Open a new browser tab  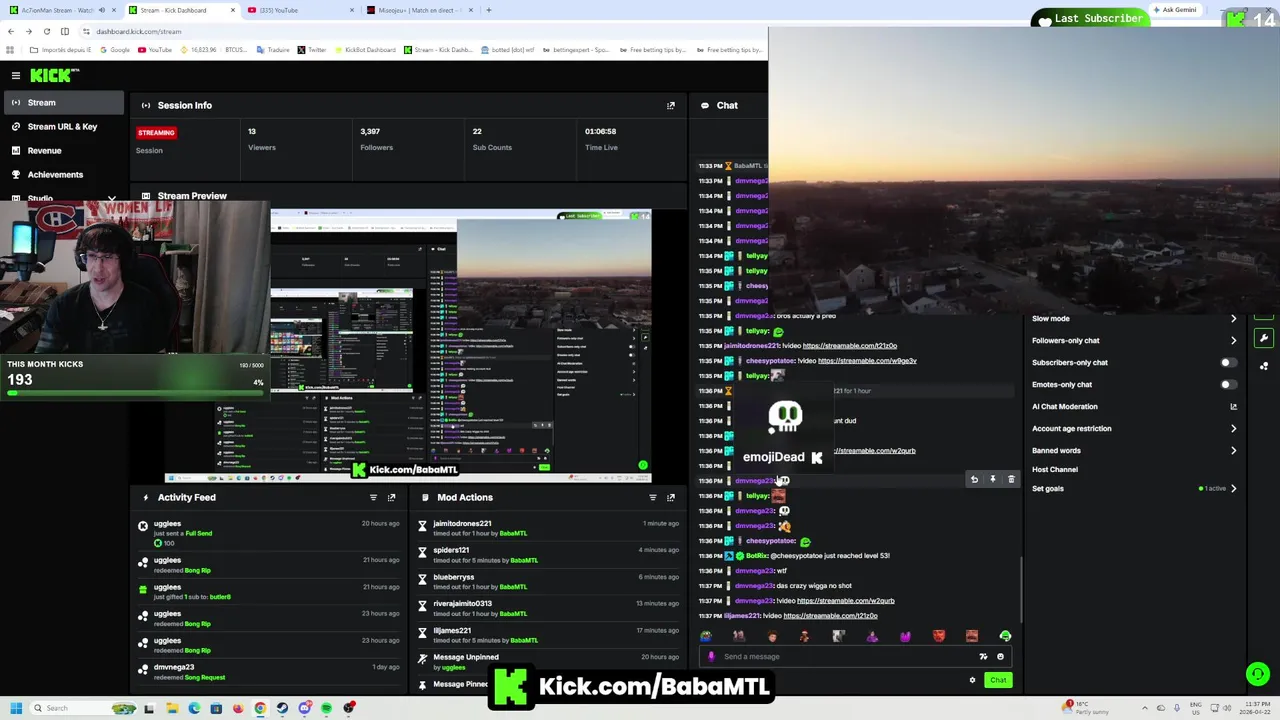click(x=488, y=10)
